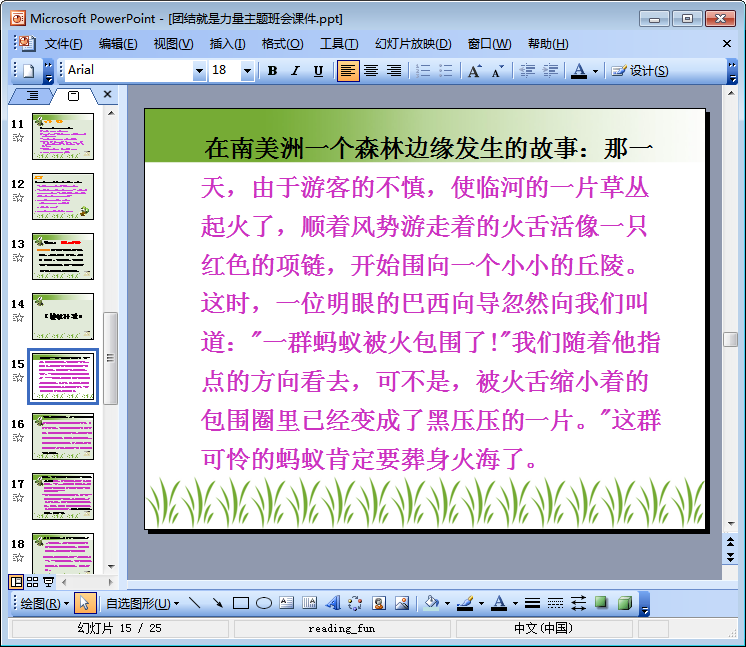Select the Oval drawing tool
Screen dimensions: 746x647
pos(264,603)
